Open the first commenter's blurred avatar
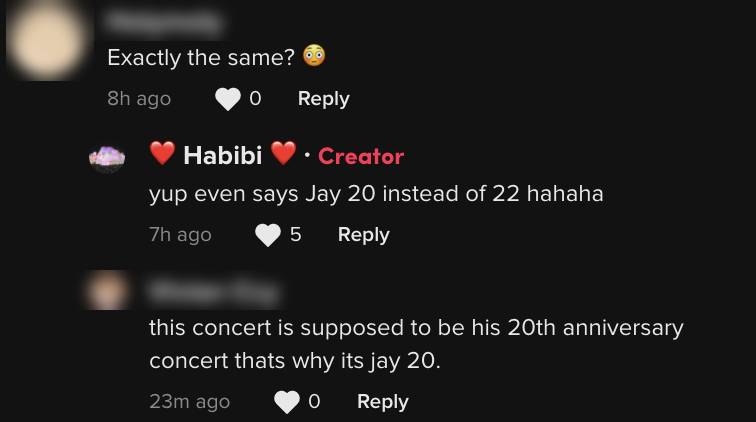Image resolution: width=756 pixels, height=422 pixels. pos(45,40)
